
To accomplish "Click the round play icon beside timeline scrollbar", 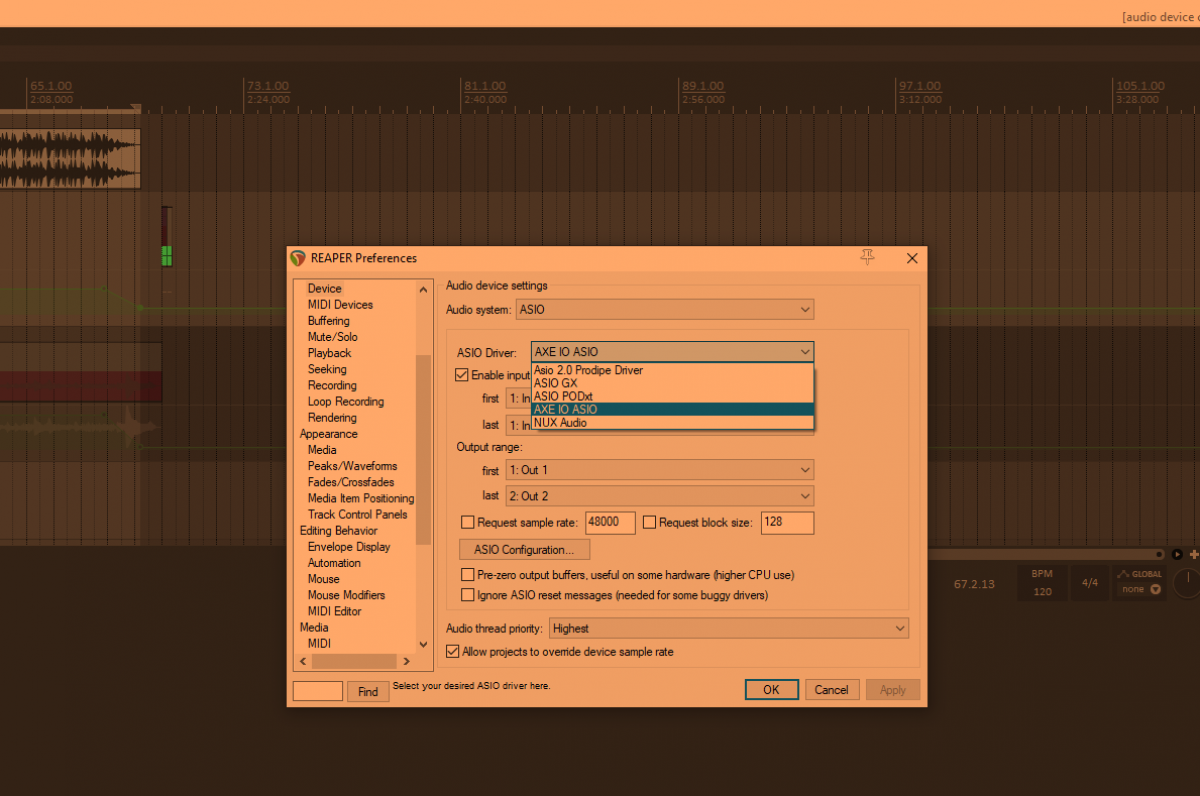I will 1177,554.
